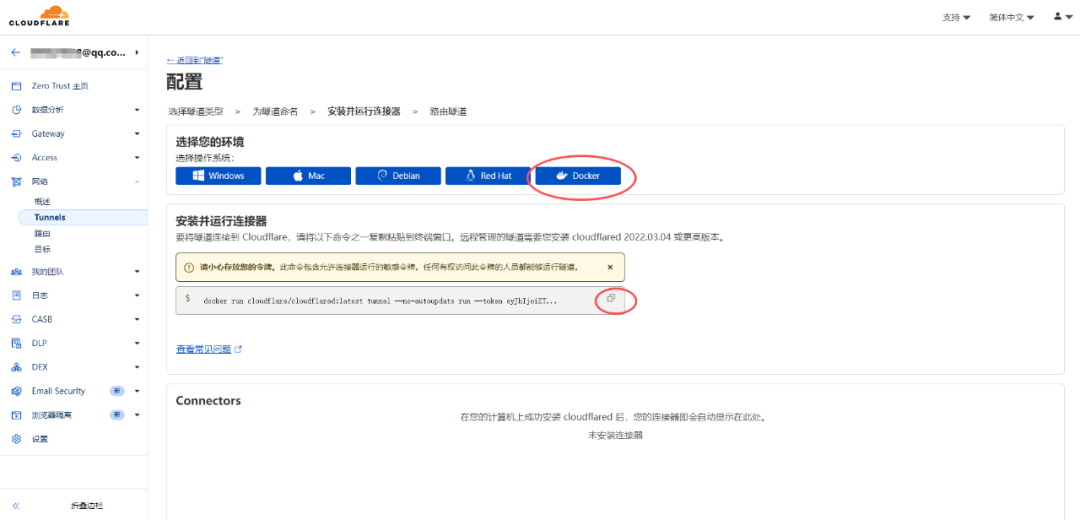Expand the 数据分析 submenu arrow
This screenshot has width=1080, height=520.
(137, 110)
